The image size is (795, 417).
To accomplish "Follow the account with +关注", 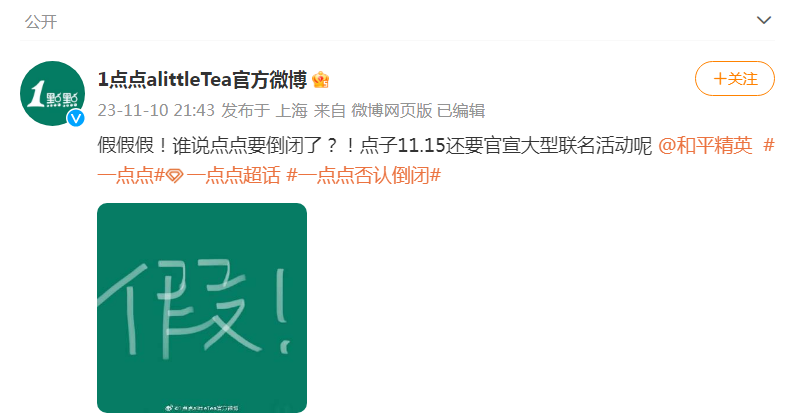I will (x=735, y=79).
